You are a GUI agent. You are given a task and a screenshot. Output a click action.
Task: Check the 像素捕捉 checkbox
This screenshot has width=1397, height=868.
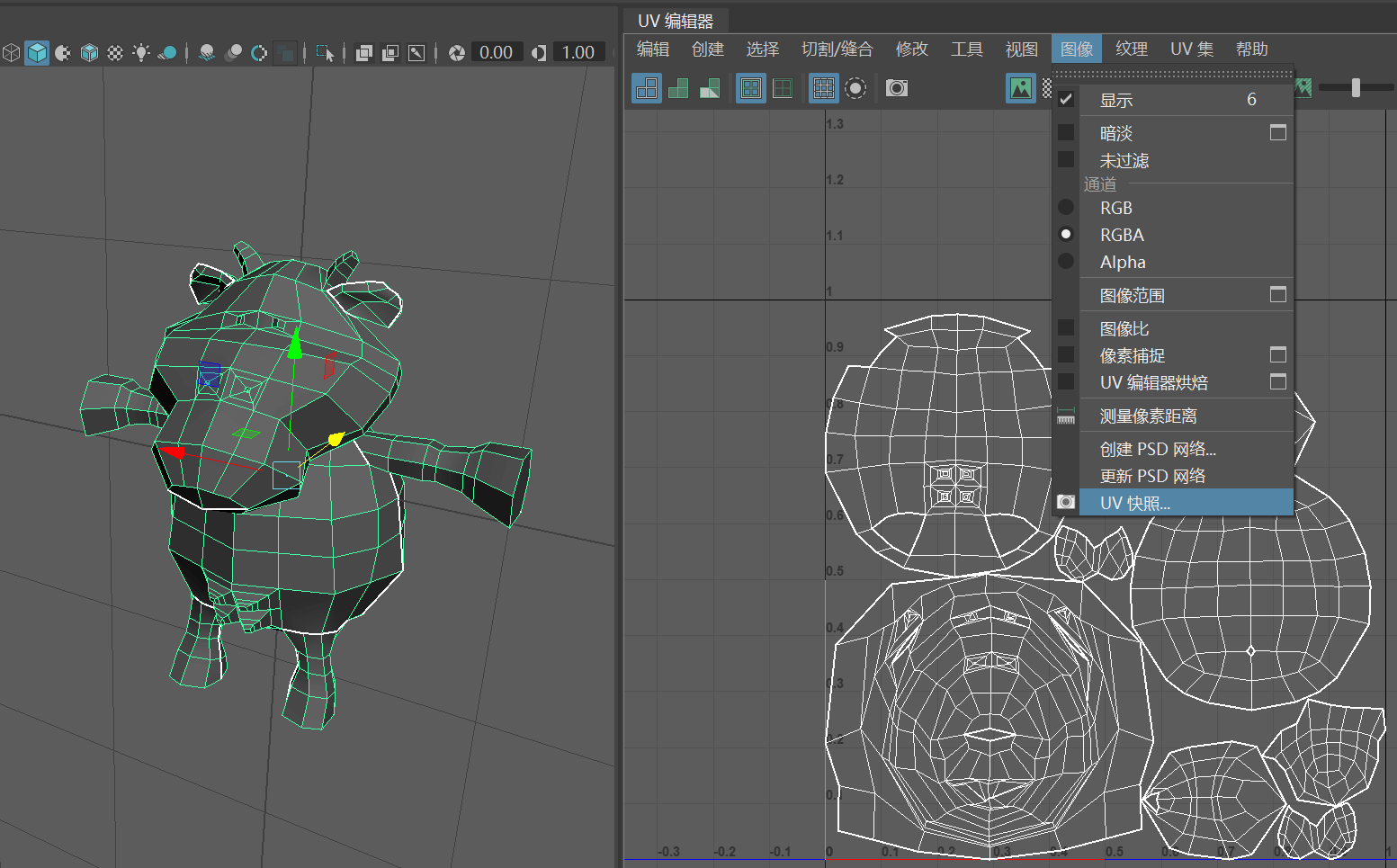(1066, 354)
